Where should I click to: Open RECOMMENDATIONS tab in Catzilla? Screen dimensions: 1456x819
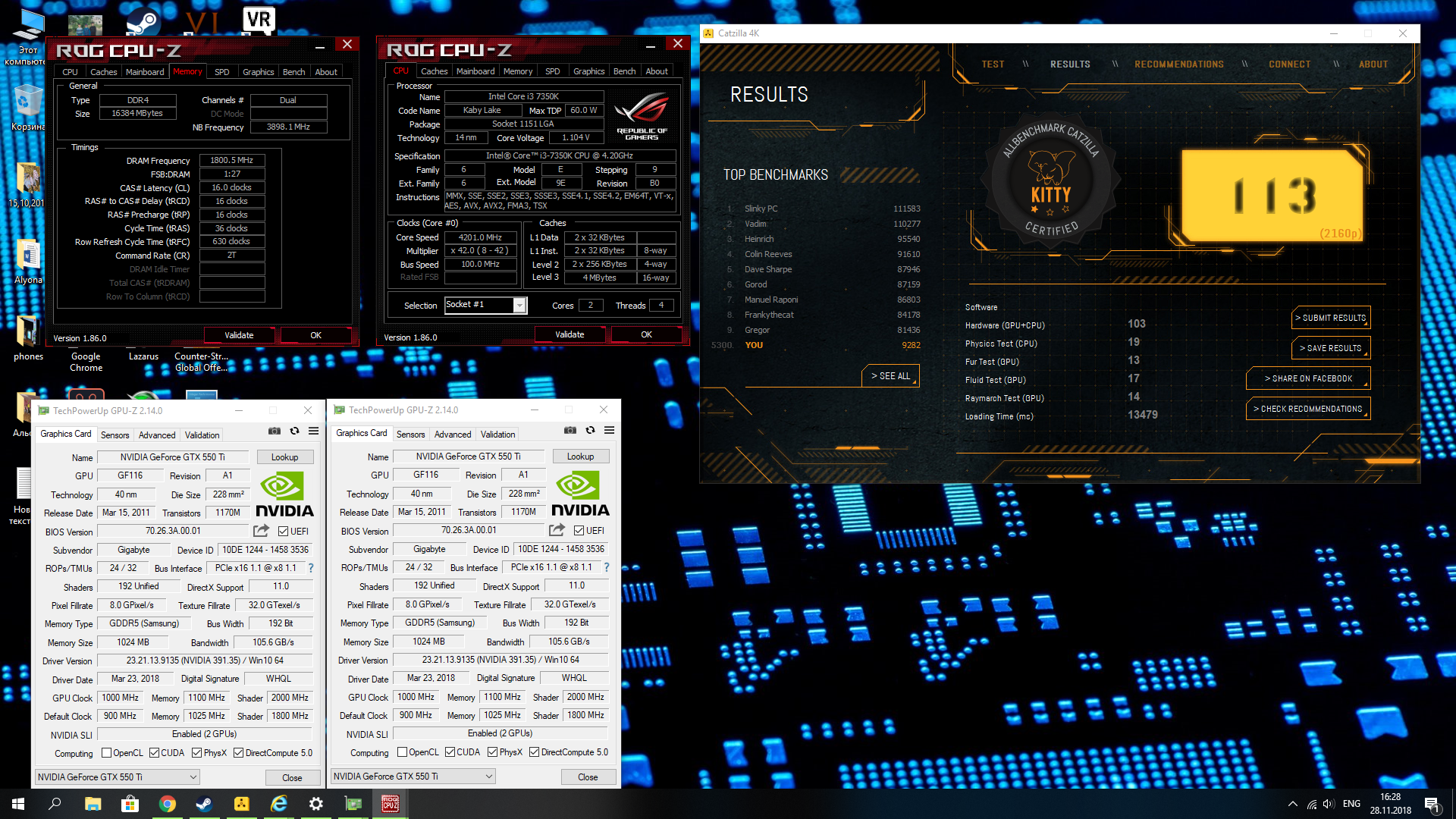point(1179,64)
